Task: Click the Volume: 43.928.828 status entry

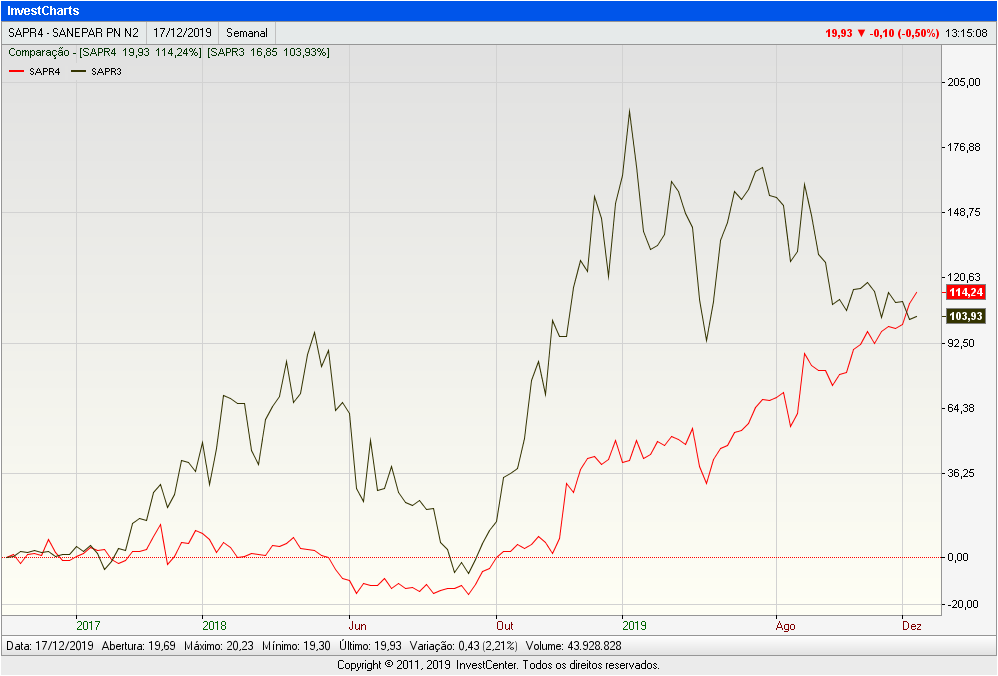Action: tap(573, 646)
